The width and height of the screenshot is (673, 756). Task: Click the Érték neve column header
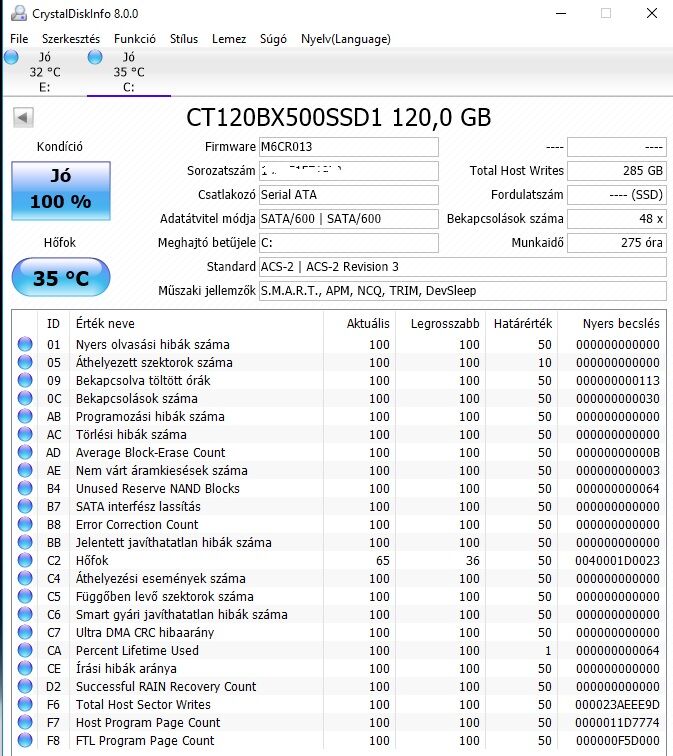[105, 324]
